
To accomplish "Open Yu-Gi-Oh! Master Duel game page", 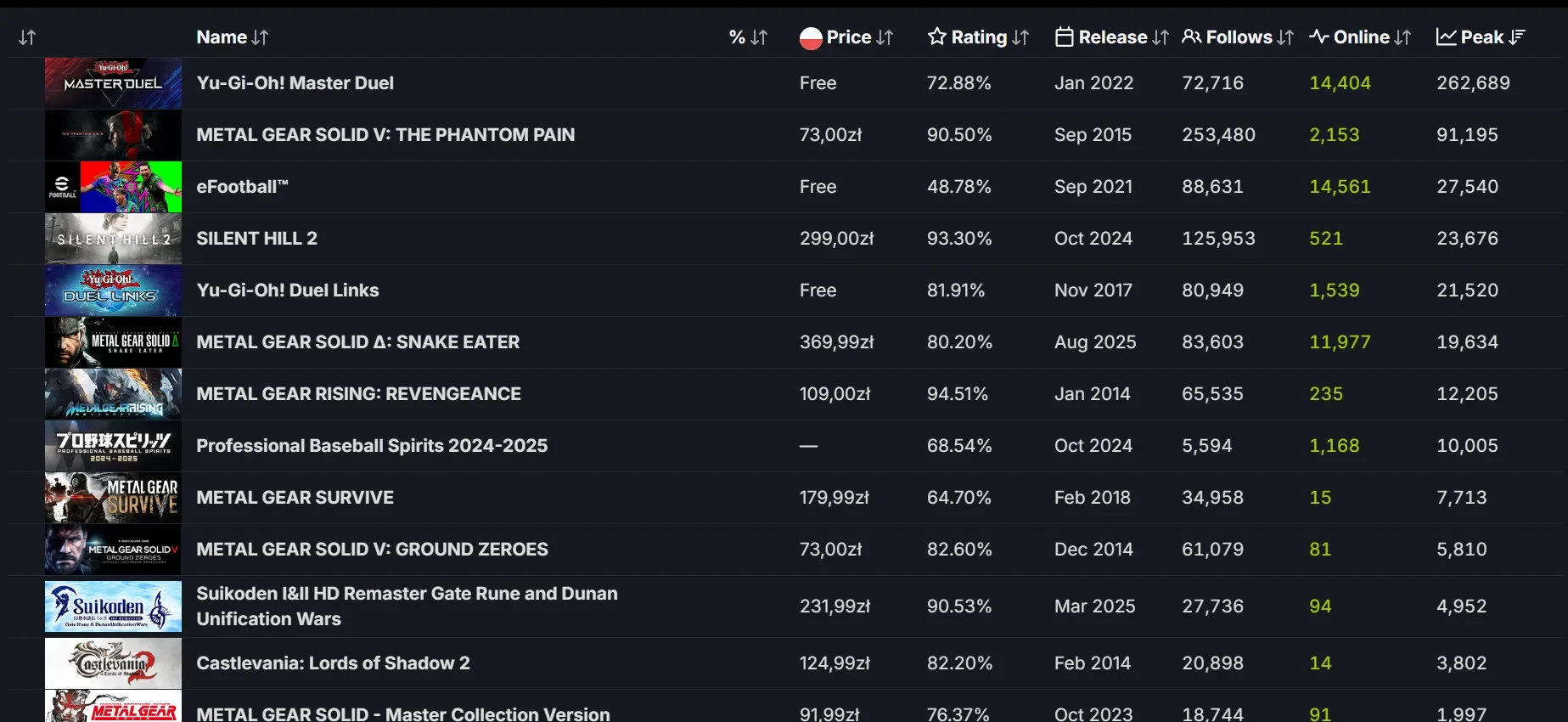I will [x=295, y=83].
